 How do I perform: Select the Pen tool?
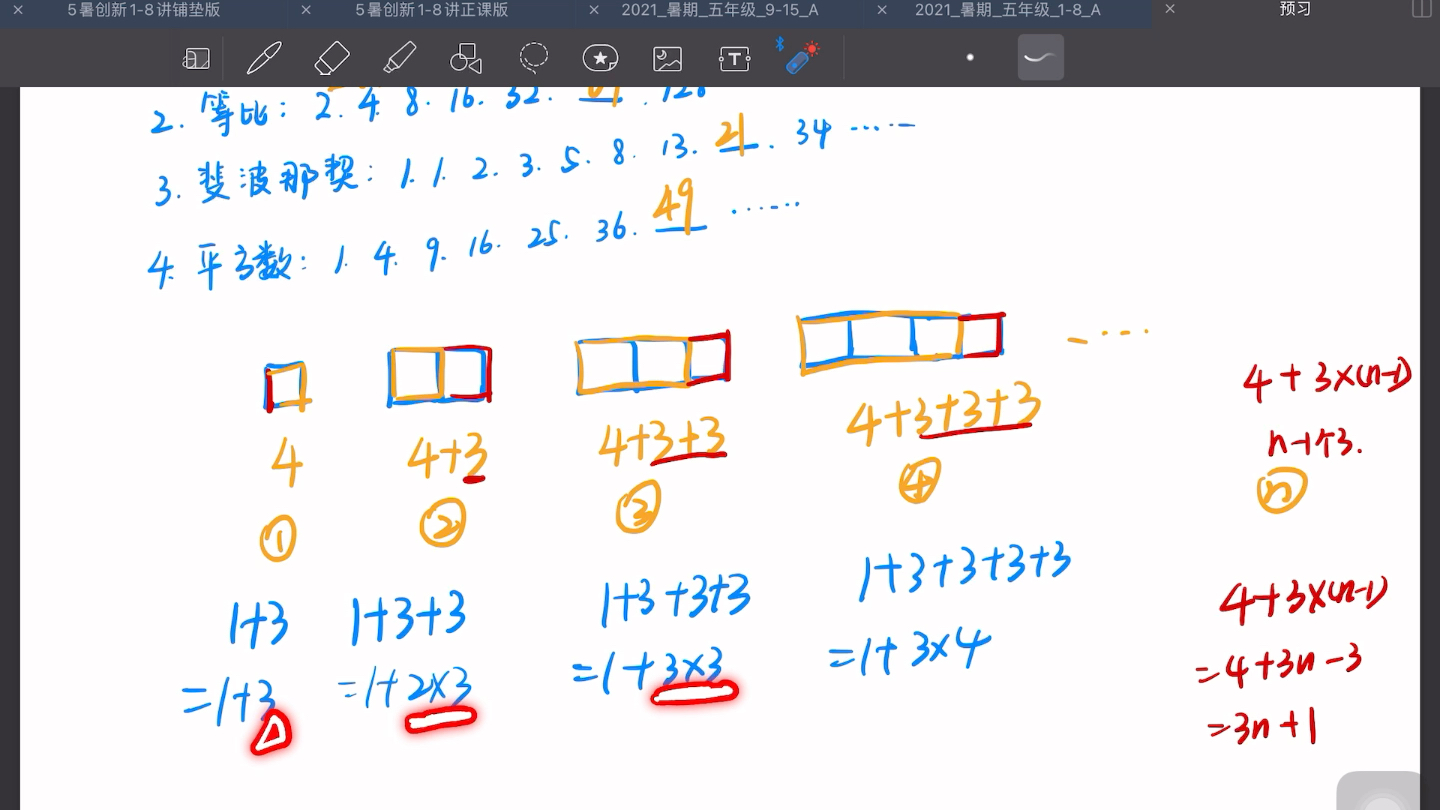(264, 58)
